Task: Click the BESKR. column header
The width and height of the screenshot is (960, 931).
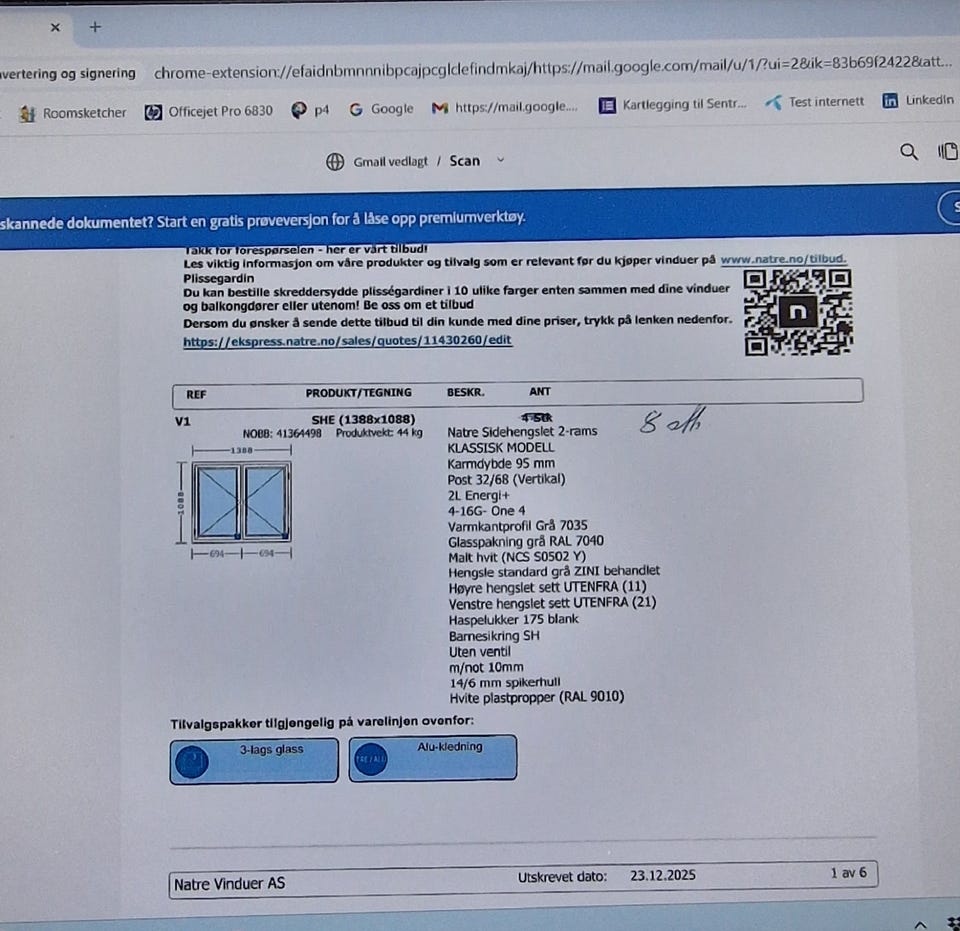Action: pyautogui.click(x=465, y=392)
